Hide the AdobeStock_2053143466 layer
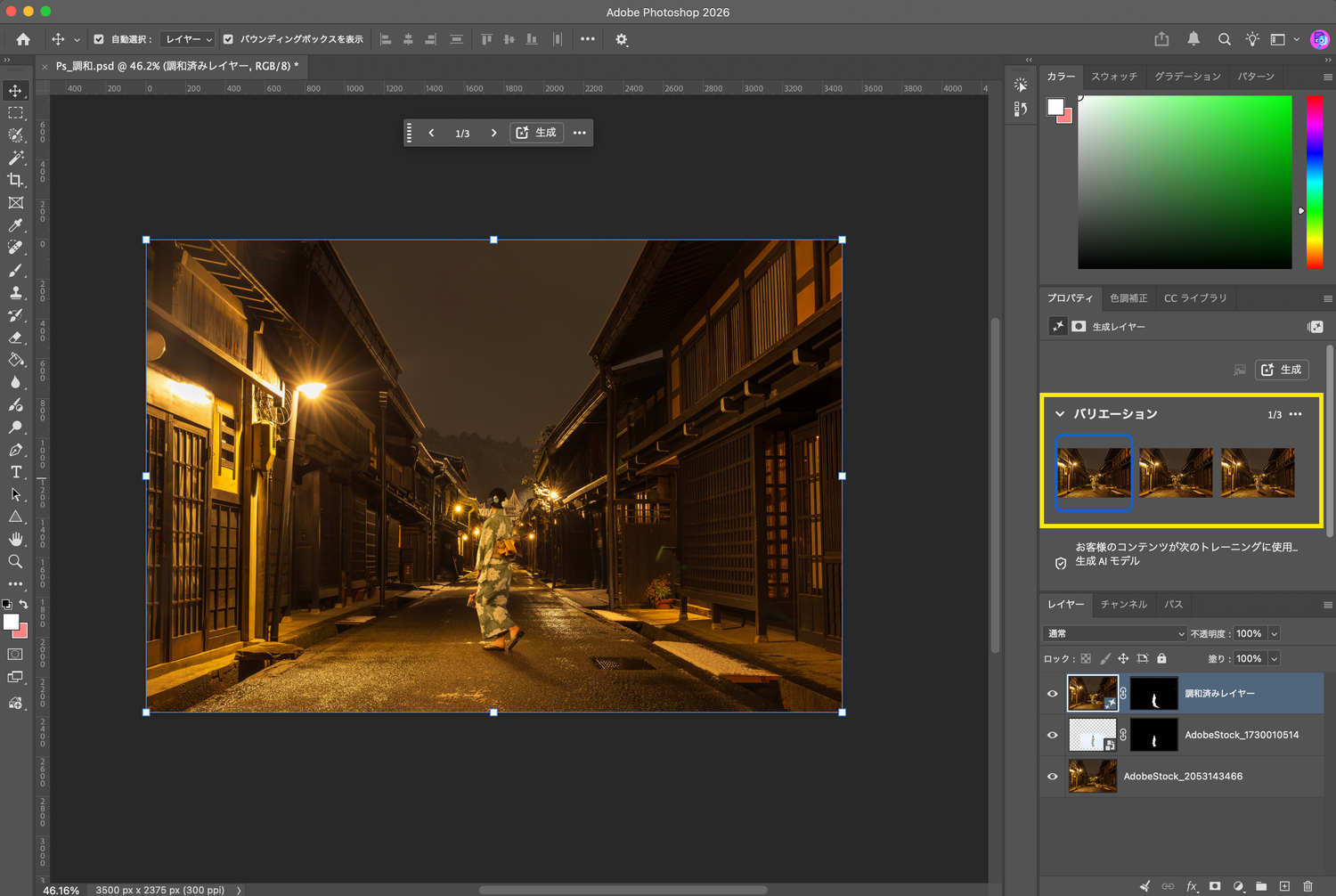This screenshot has width=1336, height=896. (x=1053, y=777)
